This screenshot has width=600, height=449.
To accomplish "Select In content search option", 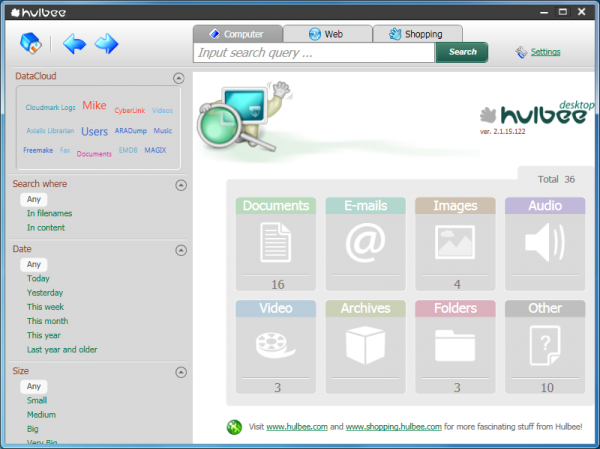I will pyautogui.click(x=46, y=228).
